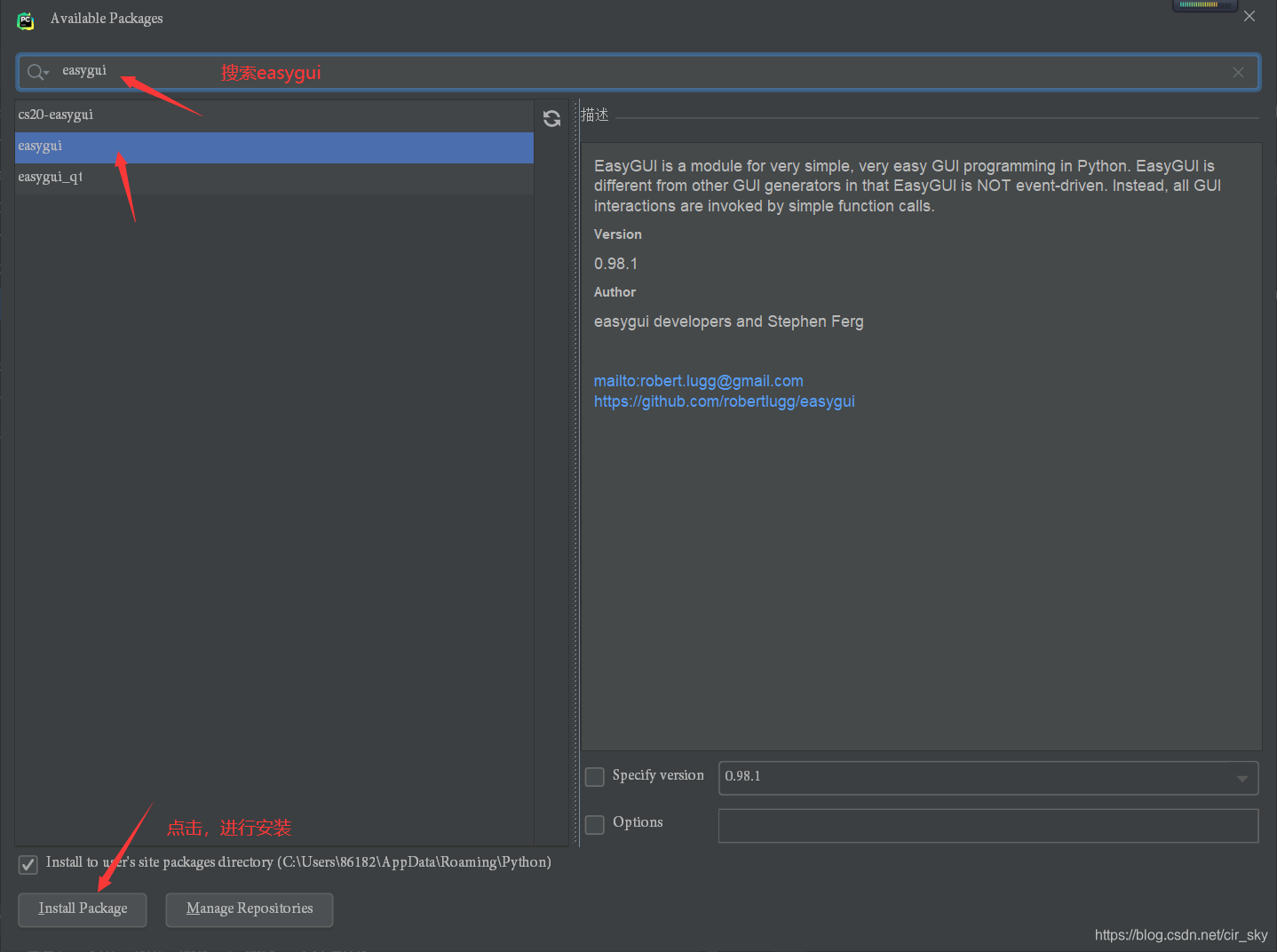Screen dimensions: 1277x952
Task: Open Manage Repositories
Action: tap(249, 908)
